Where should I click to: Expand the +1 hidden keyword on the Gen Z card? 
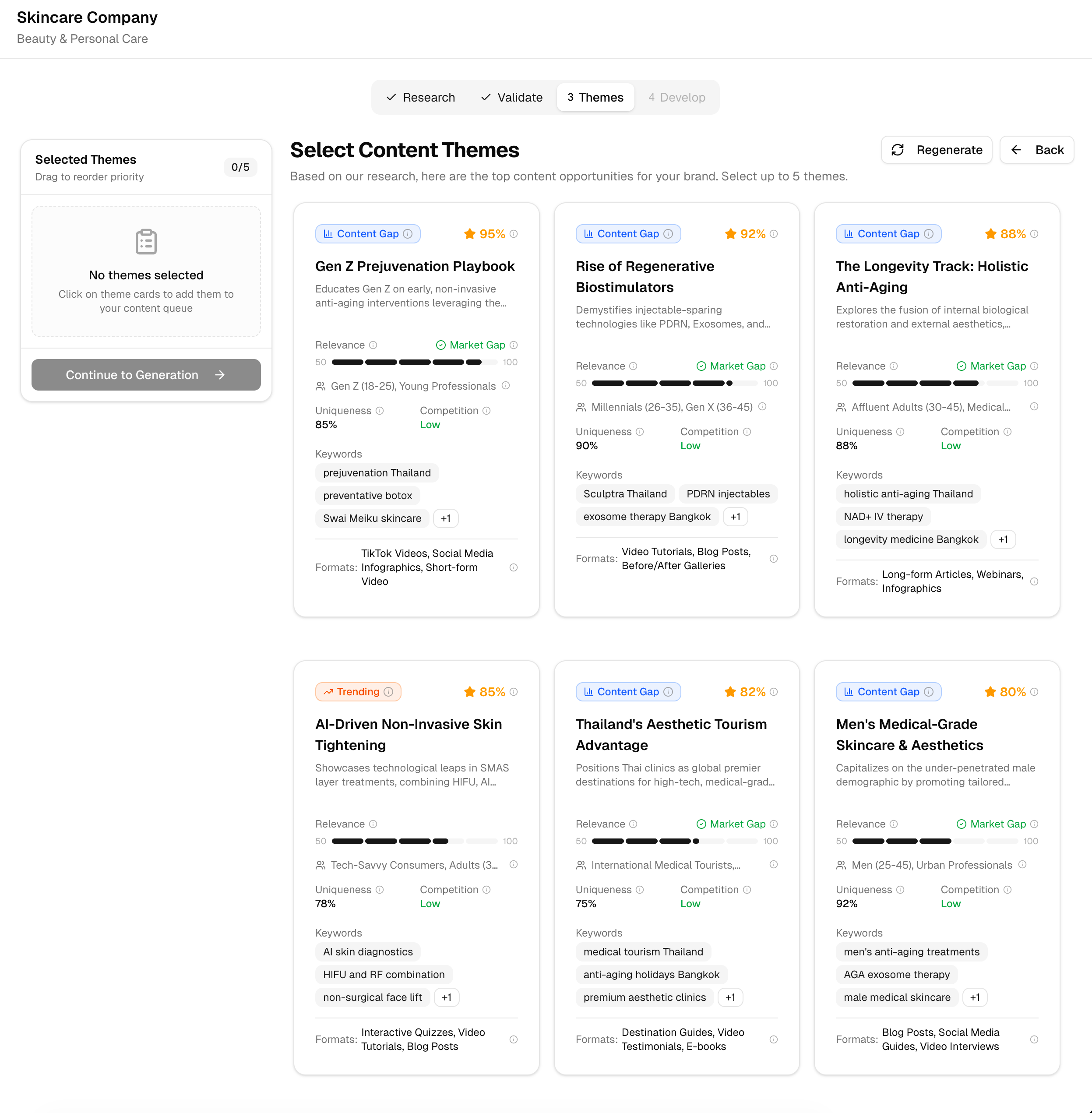coord(446,518)
